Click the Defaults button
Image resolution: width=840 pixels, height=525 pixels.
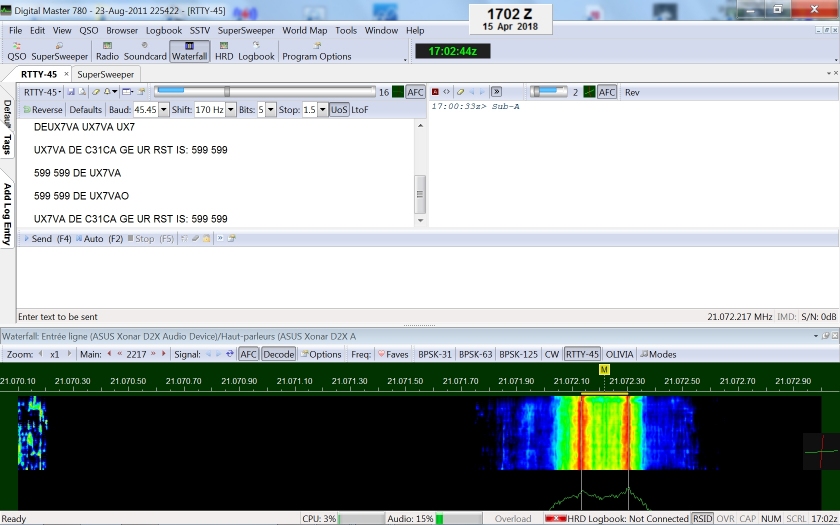point(86,109)
